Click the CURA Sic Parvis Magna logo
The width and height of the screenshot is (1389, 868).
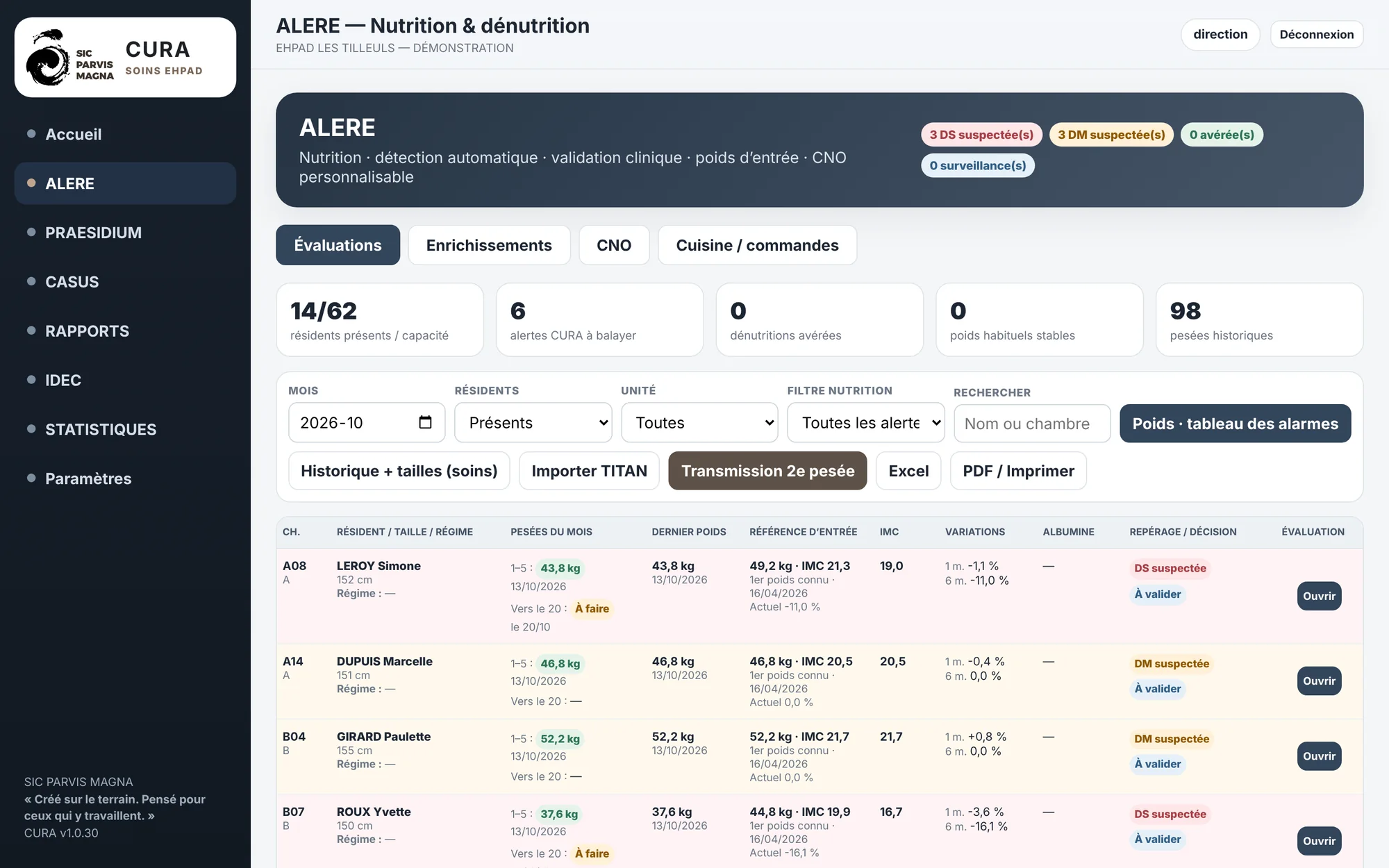pos(125,58)
